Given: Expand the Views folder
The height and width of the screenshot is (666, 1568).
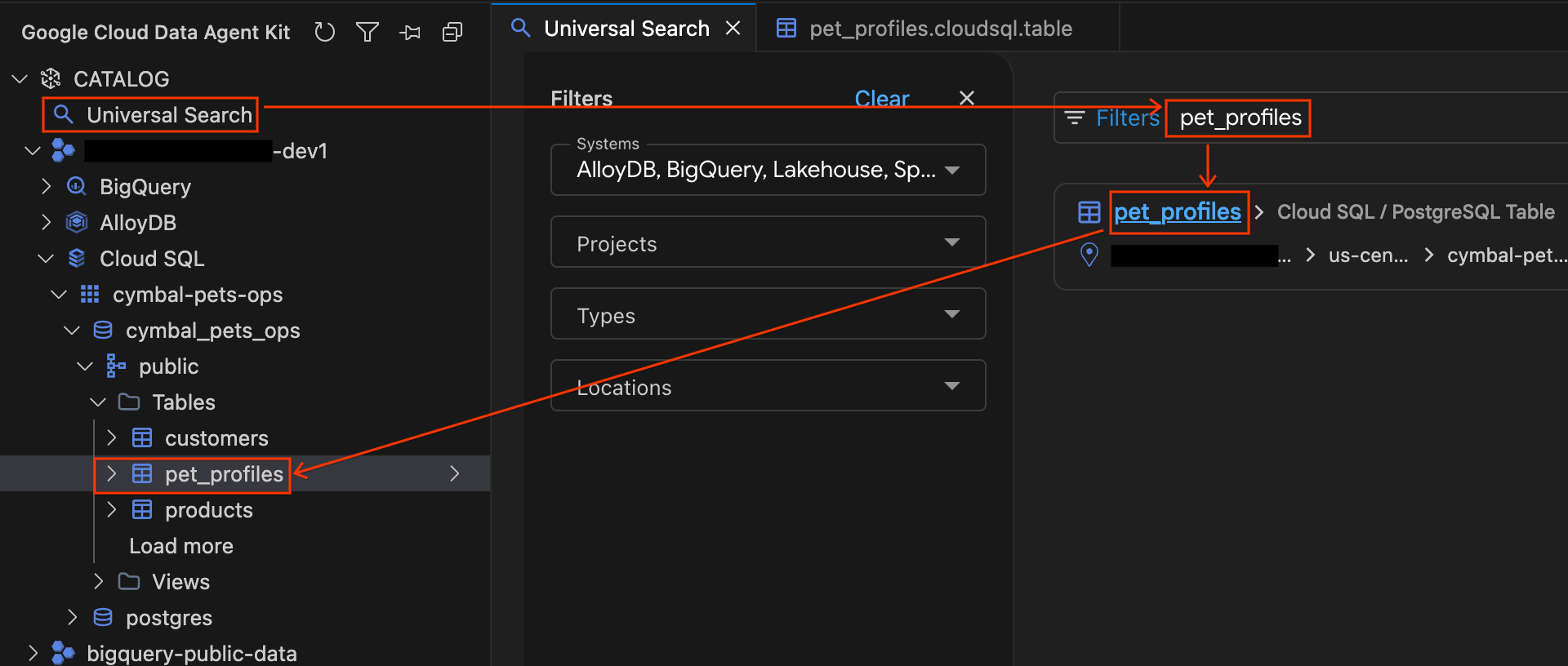Looking at the screenshot, I should 99,581.
